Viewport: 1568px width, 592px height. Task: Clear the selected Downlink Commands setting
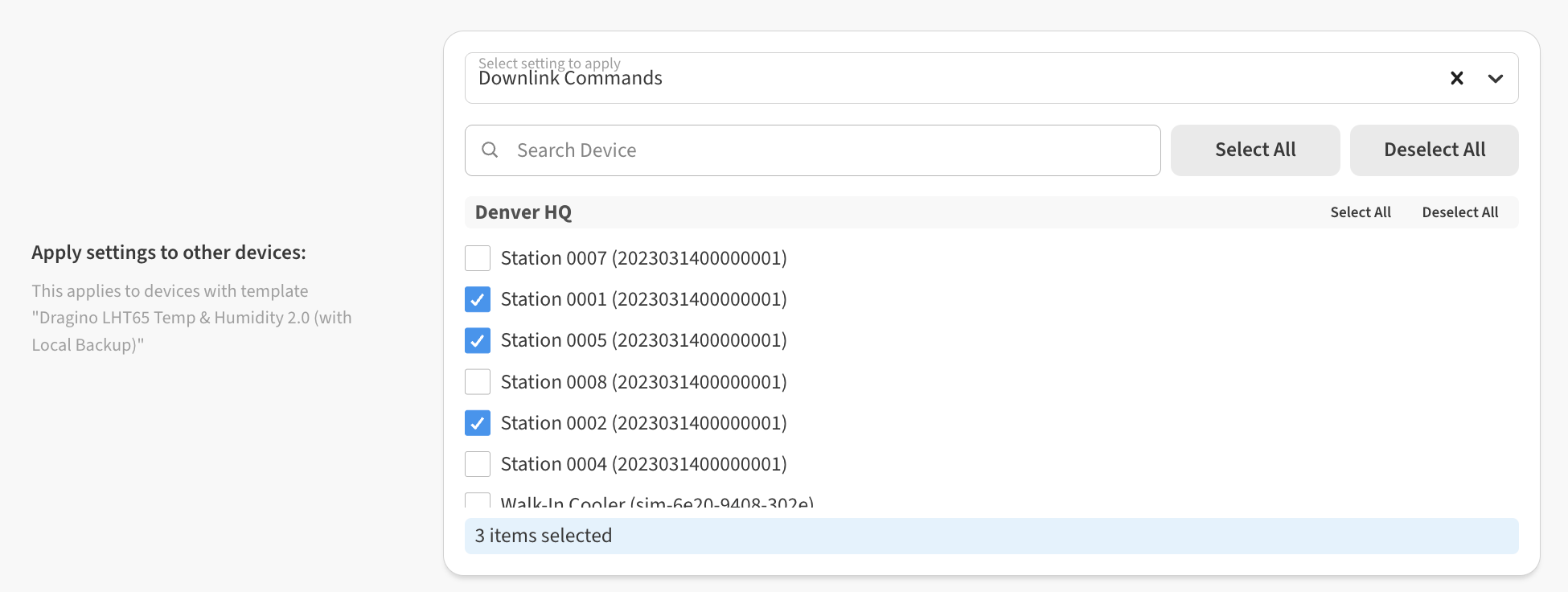pyautogui.click(x=1456, y=78)
